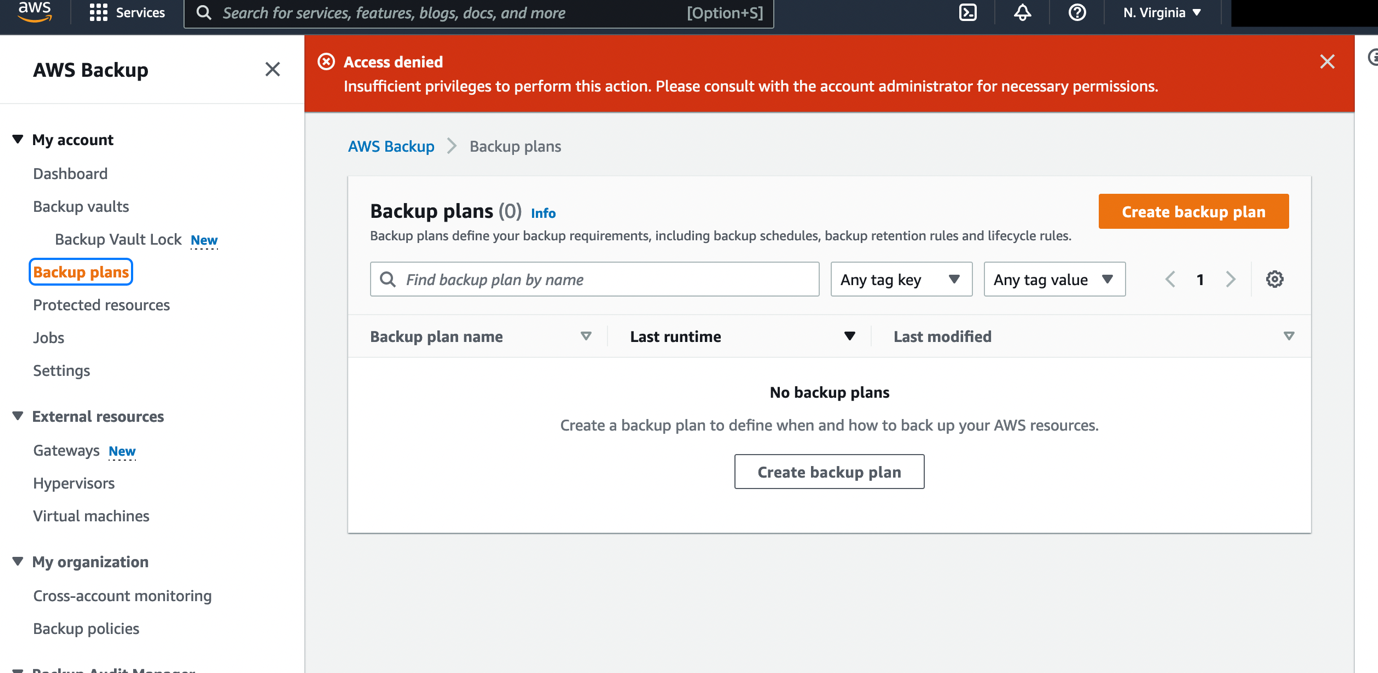
Task: Open the N. Virginia region selector
Action: [x=1160, y=13]
